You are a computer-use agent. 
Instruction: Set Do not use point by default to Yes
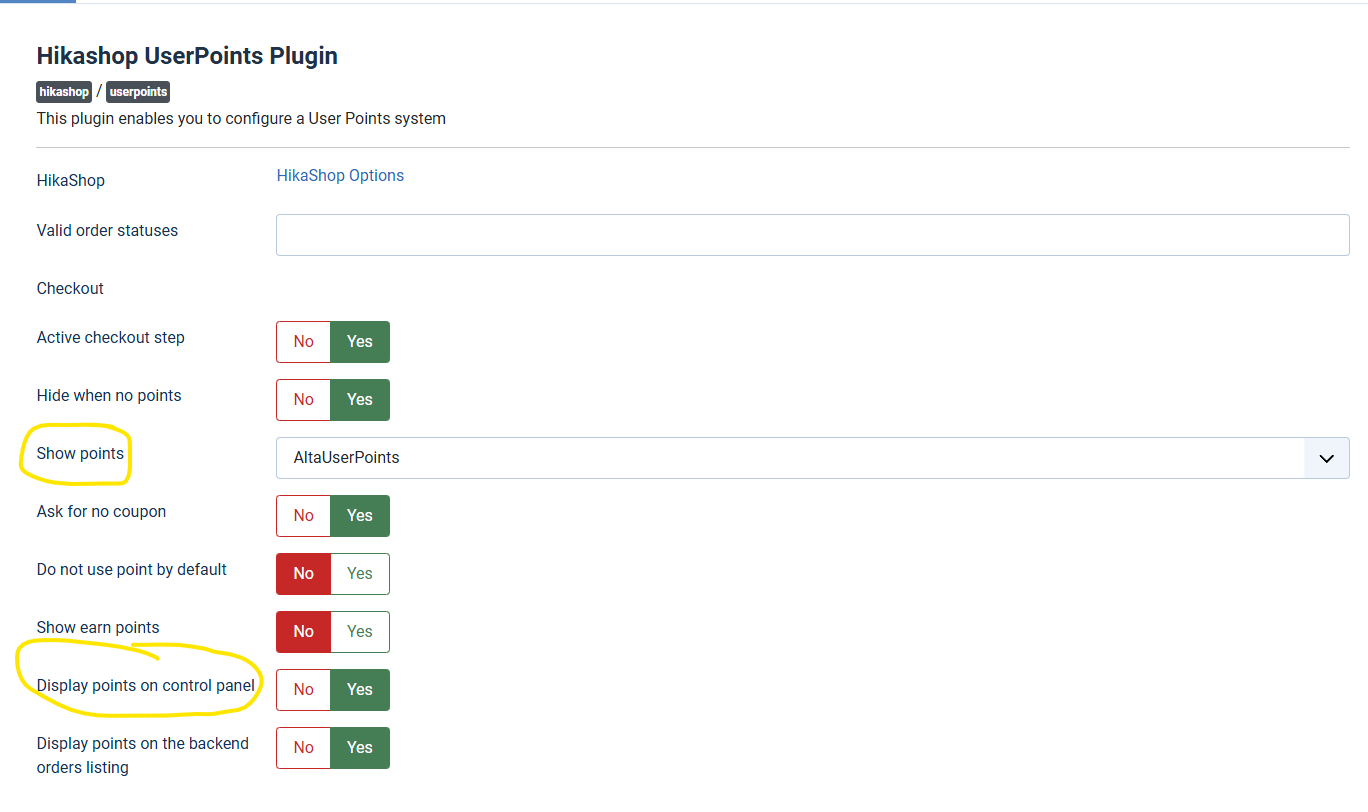tap(360, 574)
